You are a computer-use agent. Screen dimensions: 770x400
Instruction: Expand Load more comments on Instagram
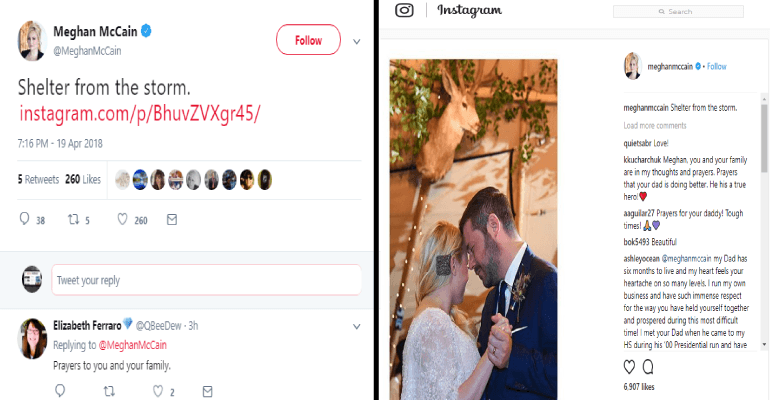coord(655,126)
